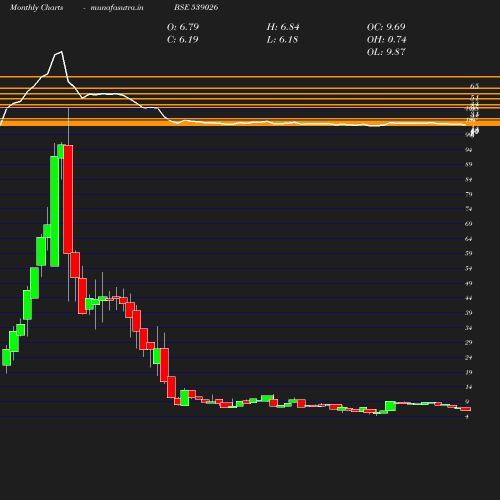The width and height of the screenshot is (500, 500).
Task: Select the tallest red candlestick
Action: (x=68, y=199)
